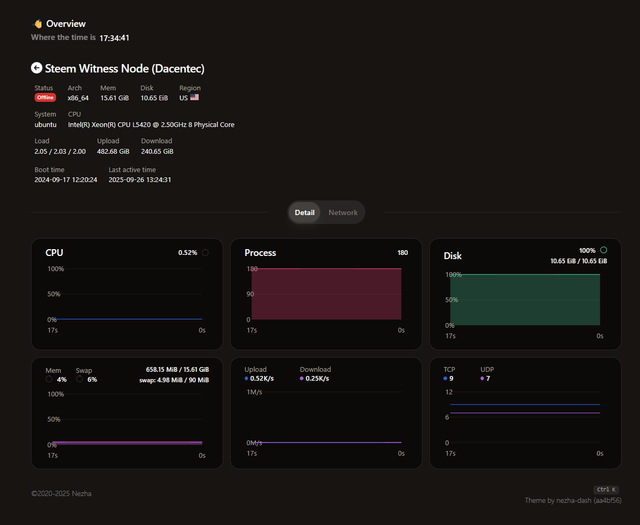640x525 pixels.
Task: Click the blue TCP line in connections chart
Action: (525, 404)
